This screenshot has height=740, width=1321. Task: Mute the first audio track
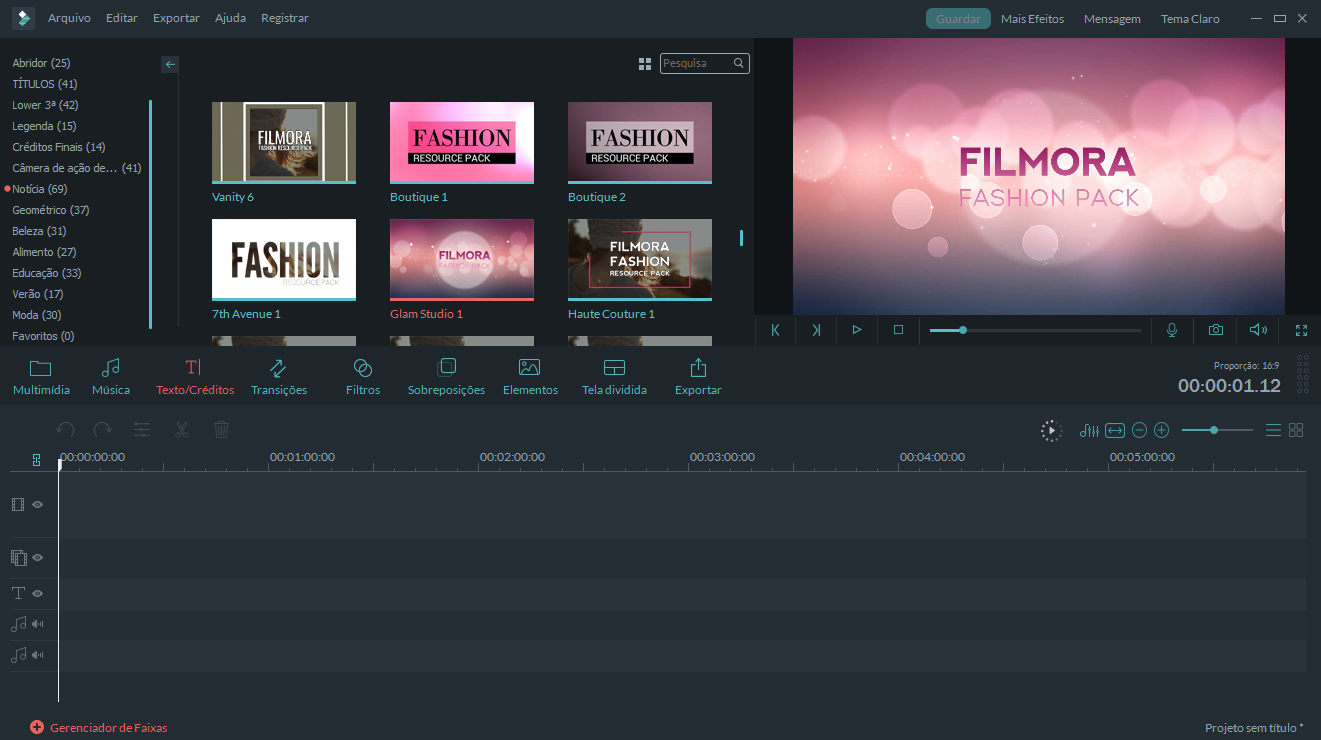click(38, 624)
